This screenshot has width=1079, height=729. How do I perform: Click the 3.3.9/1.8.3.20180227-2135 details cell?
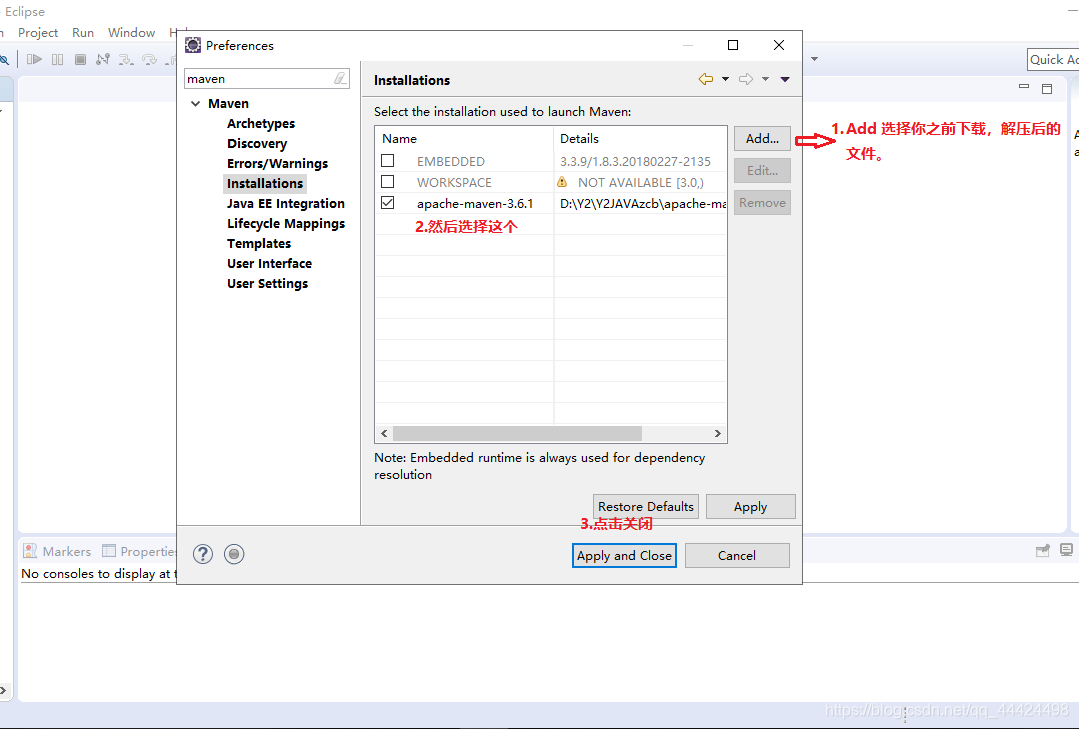pos(635,161)
